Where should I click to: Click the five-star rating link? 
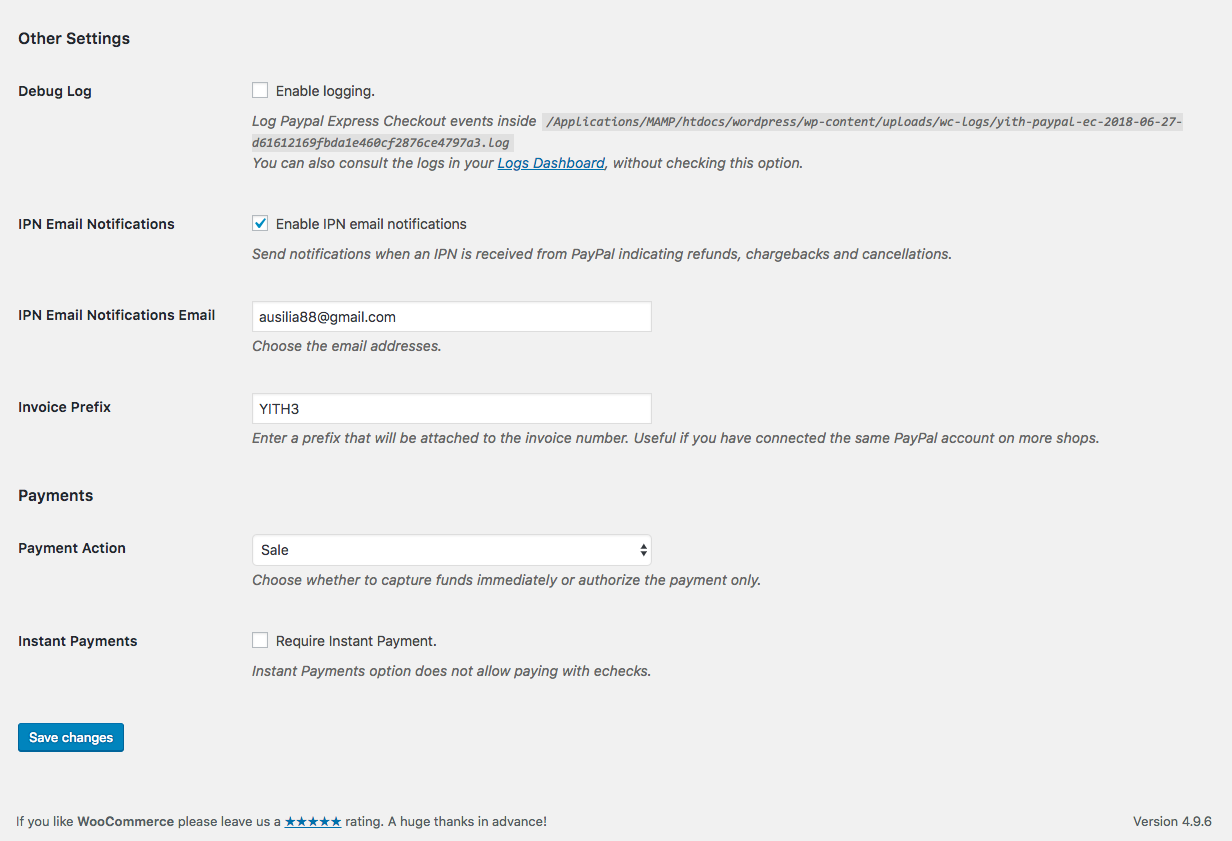pos(313,822)
